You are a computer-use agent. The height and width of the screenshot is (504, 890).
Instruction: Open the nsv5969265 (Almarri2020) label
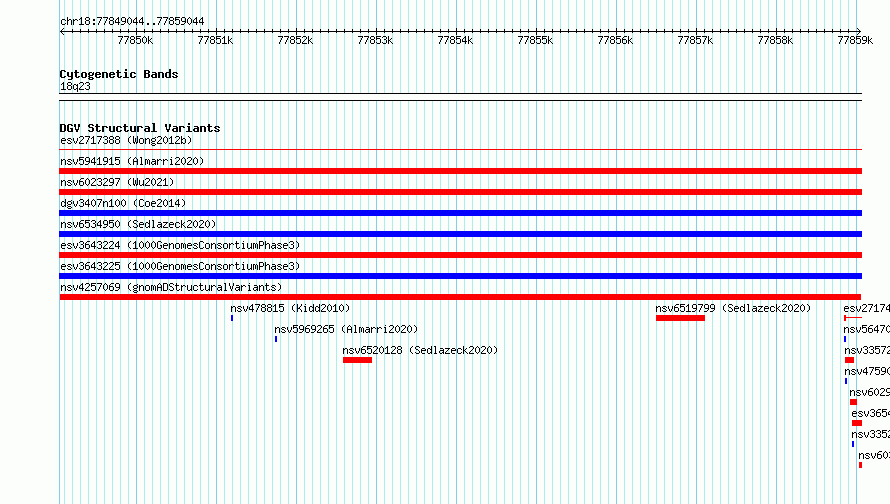346,329
